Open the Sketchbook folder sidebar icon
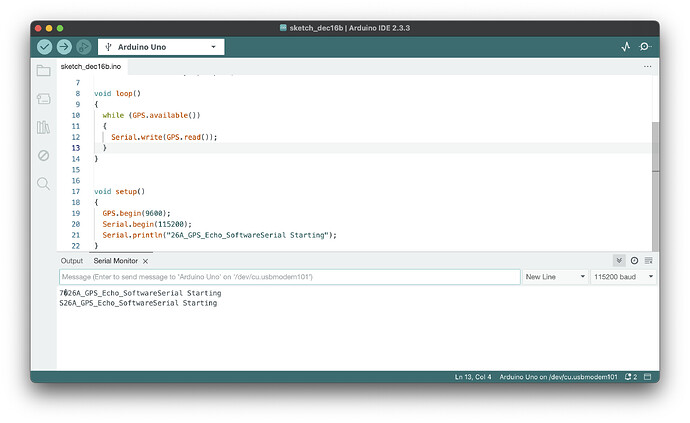Screen dimensions: 690x423 coord(44,70)
